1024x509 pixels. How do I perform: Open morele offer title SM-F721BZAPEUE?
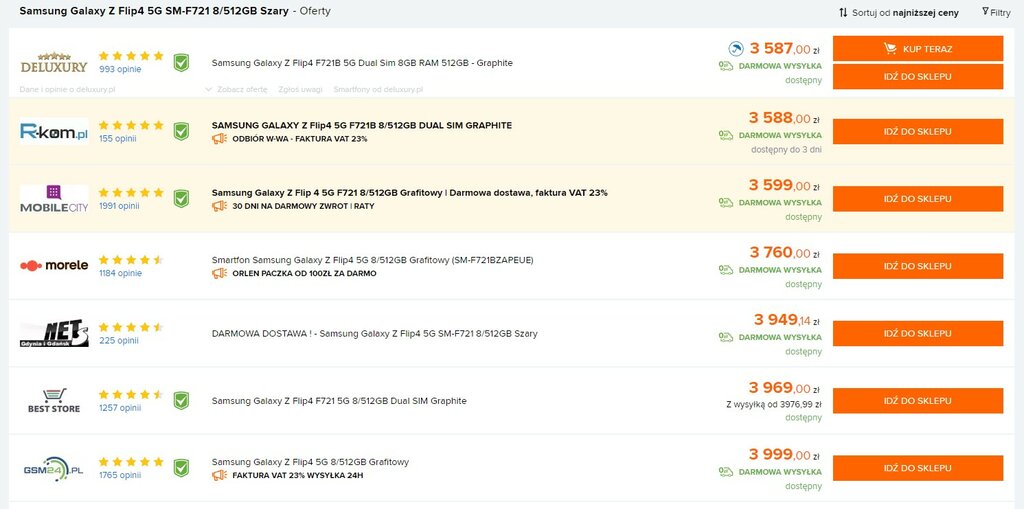tap(372, 260)
